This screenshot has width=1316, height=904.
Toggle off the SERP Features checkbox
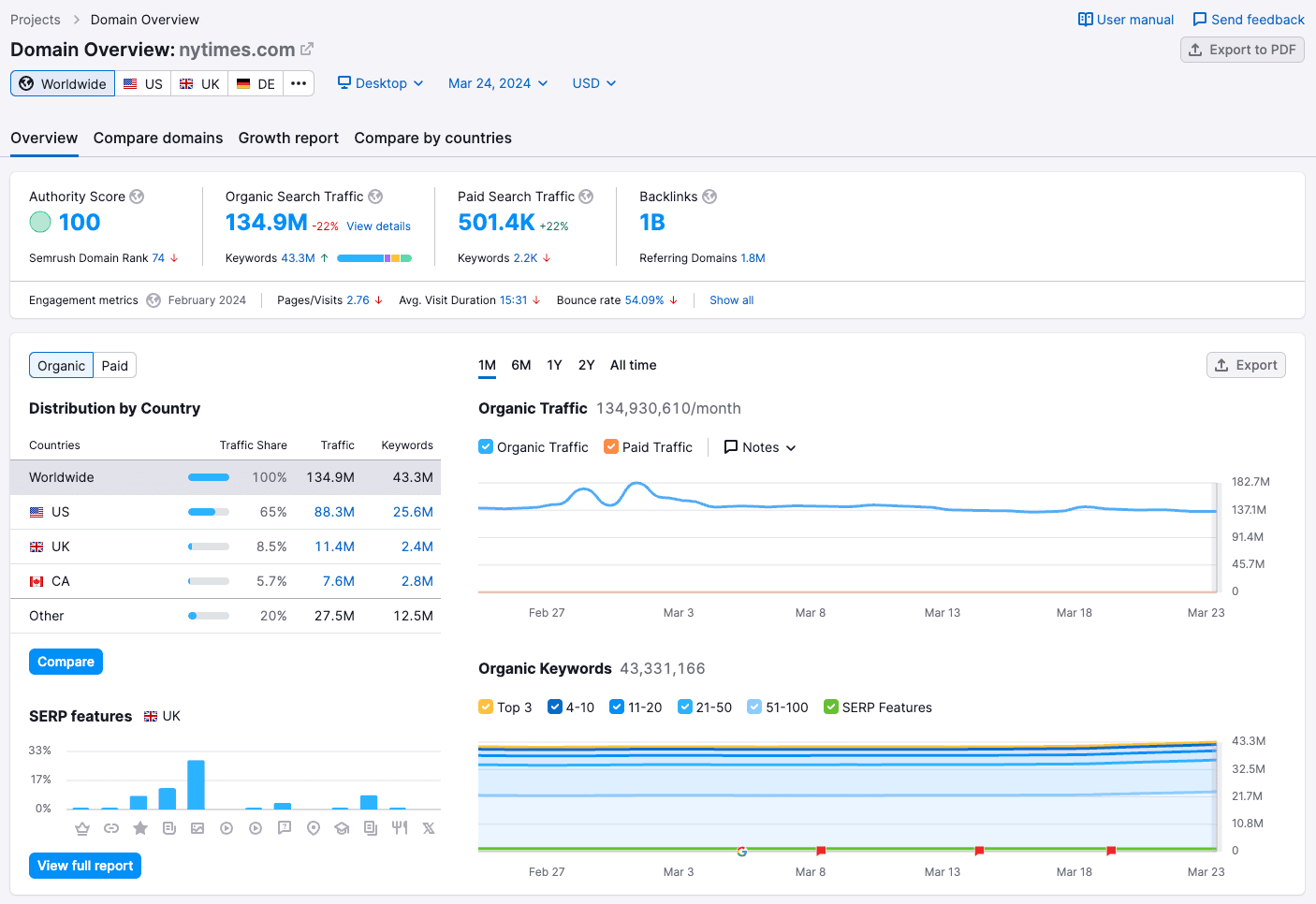coord(830,707)
